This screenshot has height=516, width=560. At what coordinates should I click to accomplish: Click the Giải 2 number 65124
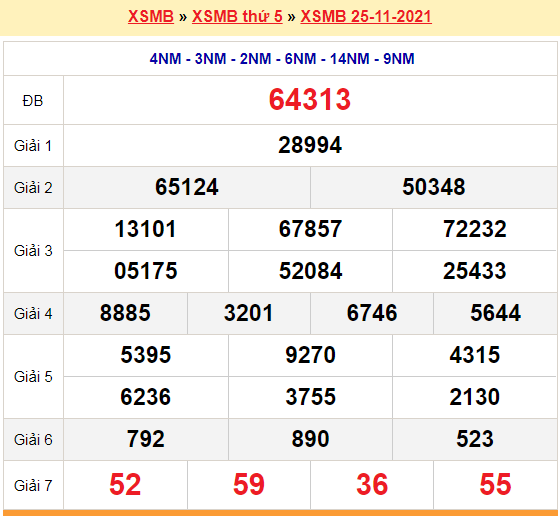[186, 187]
